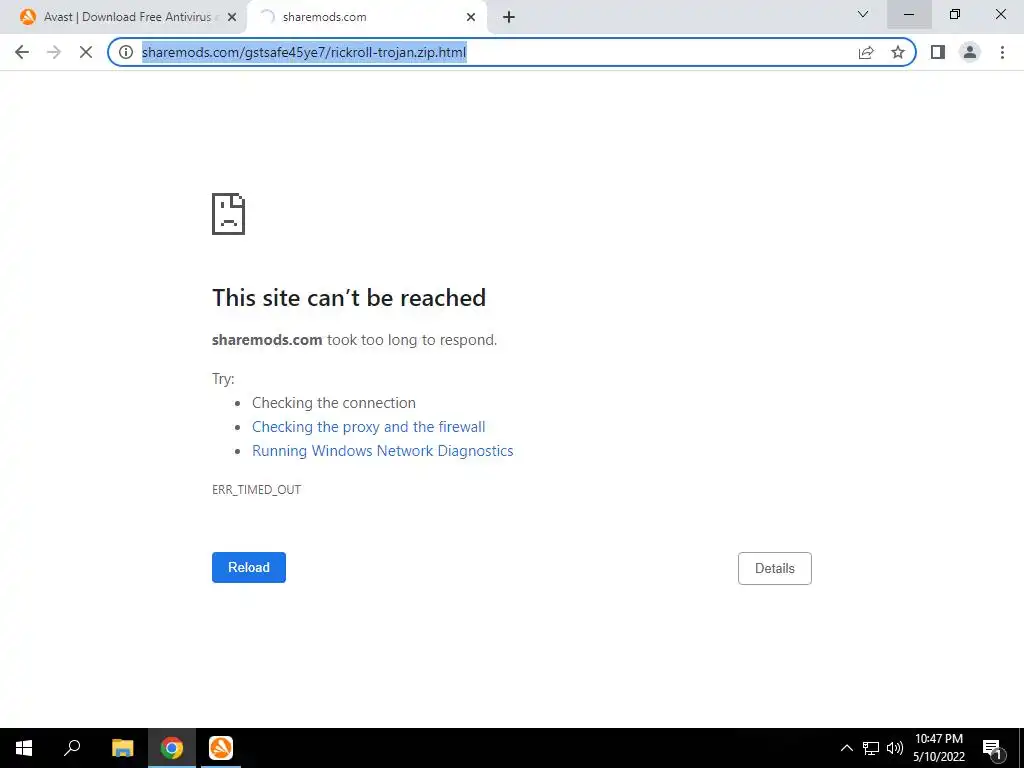Viewport: 1024px width, 768px height.
Task: Open the volume tray icon
Action: pyautogui.click(x=895, y=748)
